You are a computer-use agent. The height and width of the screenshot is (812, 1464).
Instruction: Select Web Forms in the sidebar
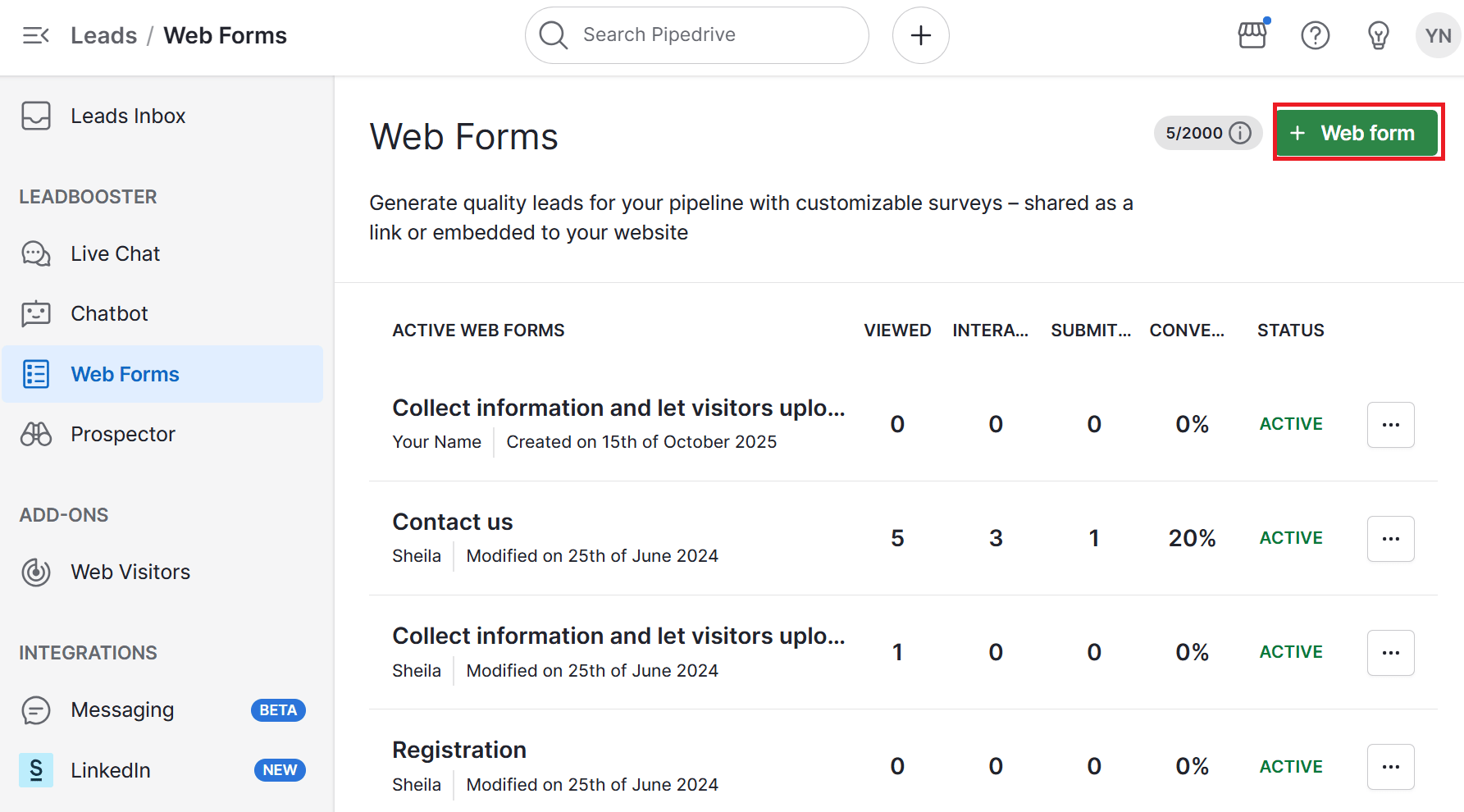pos(125,374)
